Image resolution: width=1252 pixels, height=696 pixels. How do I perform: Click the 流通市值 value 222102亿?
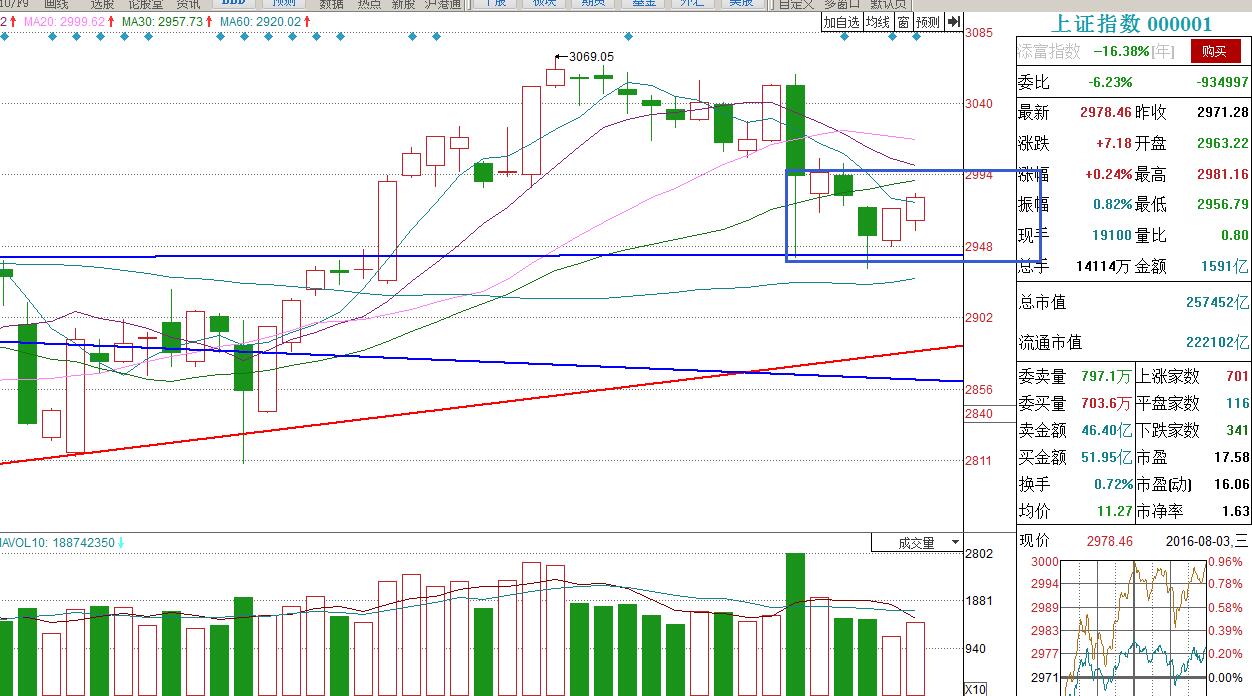tap(1217, 342)
